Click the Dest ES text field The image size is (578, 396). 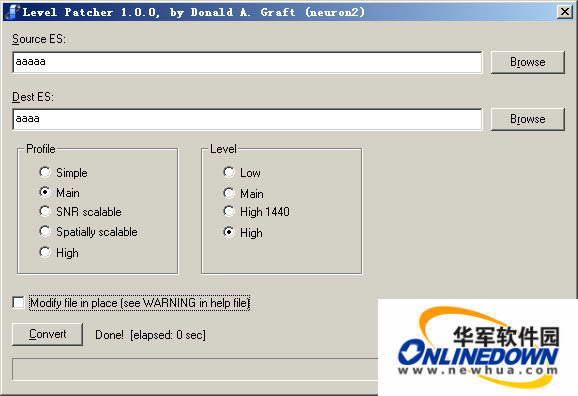click(247, 119)
